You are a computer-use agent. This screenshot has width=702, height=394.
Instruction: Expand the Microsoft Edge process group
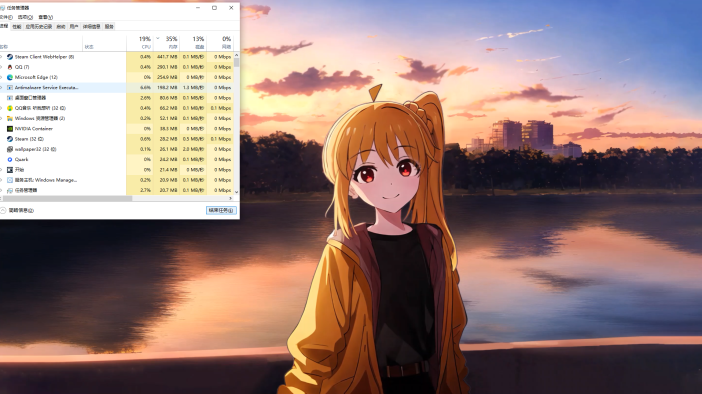(x=1, y=77)
